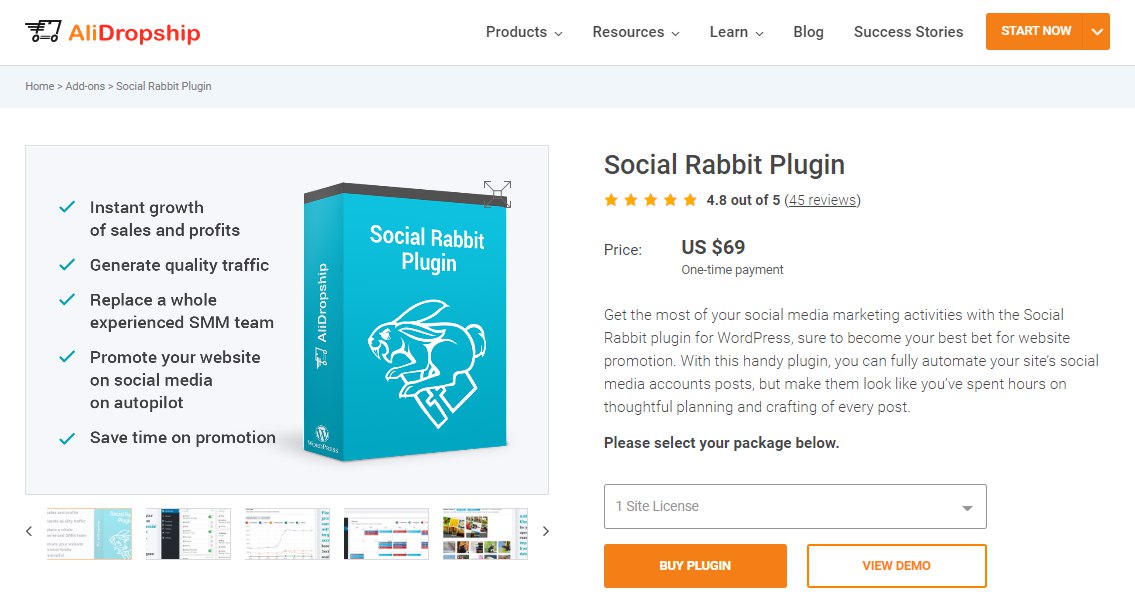Advance gallery with the next arrow
The height and width of the screenshot is (603, 1135).
click(x=545, y=532)
